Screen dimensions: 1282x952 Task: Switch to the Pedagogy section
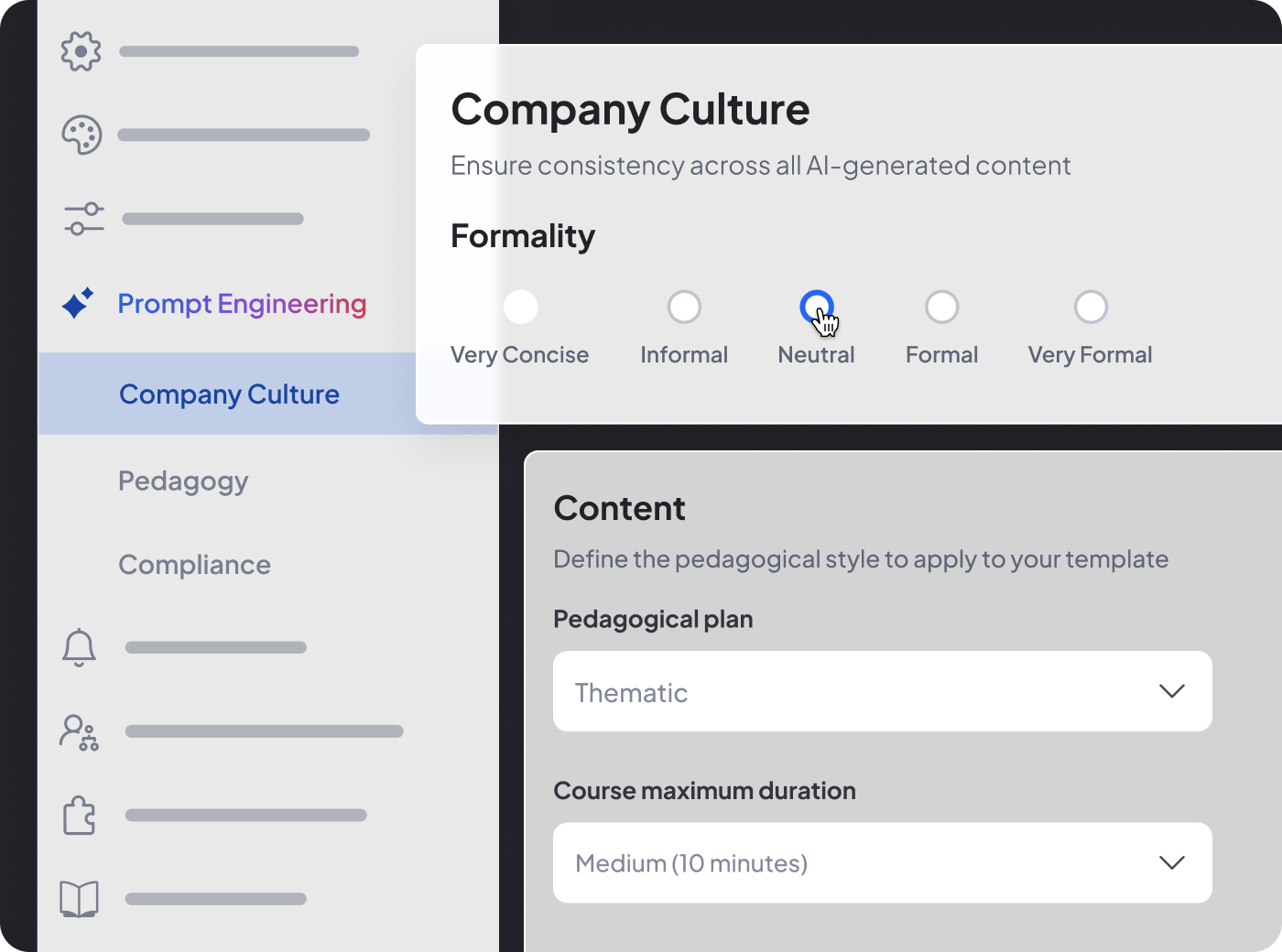click(x=183, y=481)
